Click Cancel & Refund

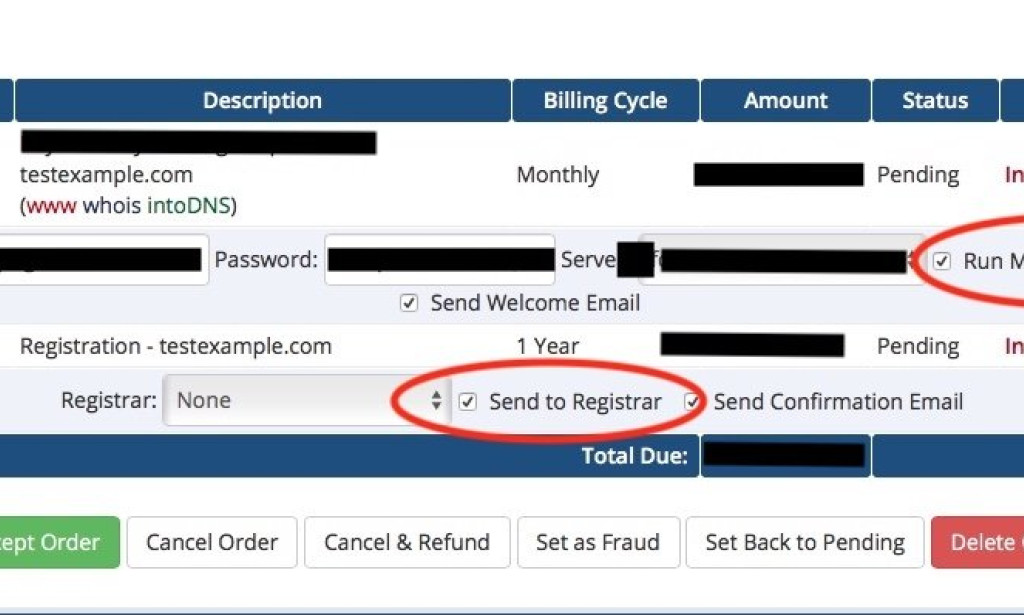[x=406, y=542]
